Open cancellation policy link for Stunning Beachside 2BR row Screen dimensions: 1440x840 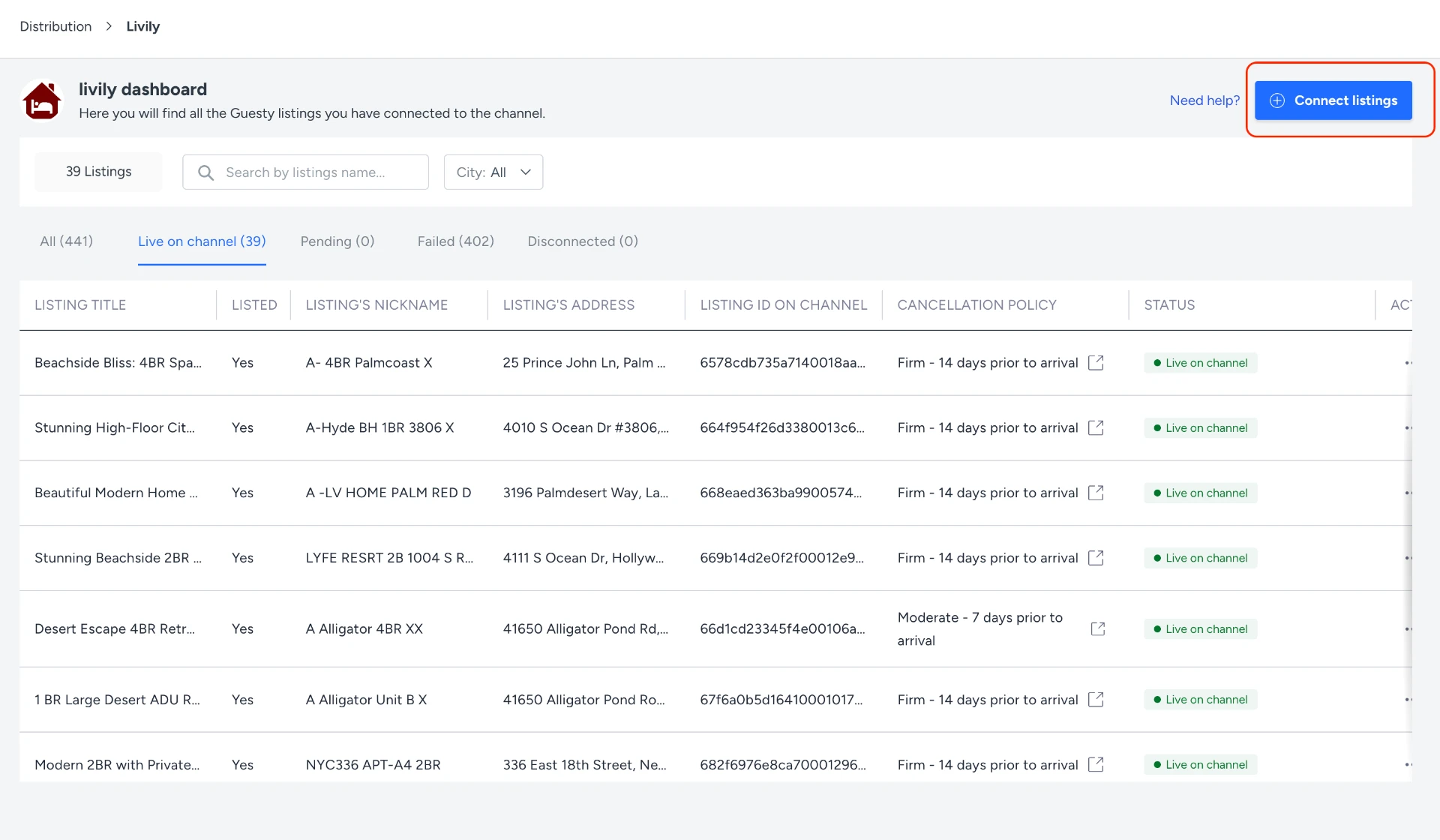pyautogui.click(x=1096, y=558)
